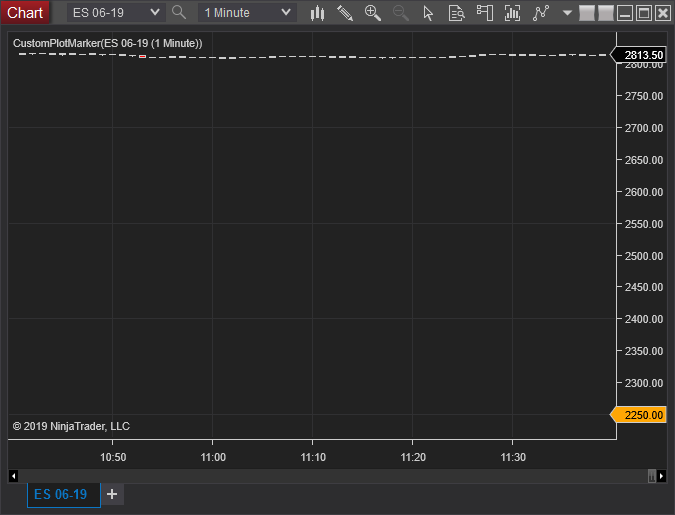
Task: Expand the toolbar overflow arrow
Action: point(567,13)
